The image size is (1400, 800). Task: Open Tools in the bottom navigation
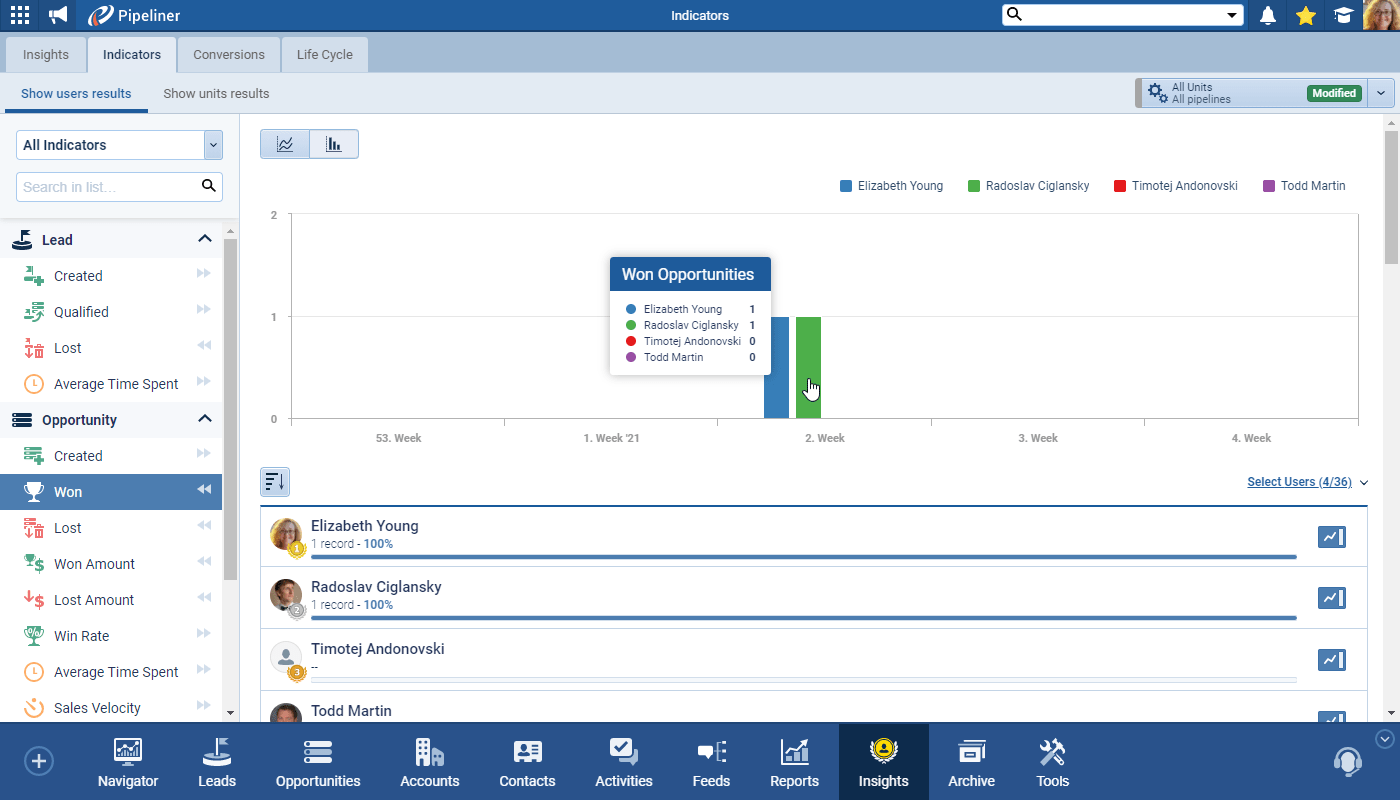[1052, 763]
